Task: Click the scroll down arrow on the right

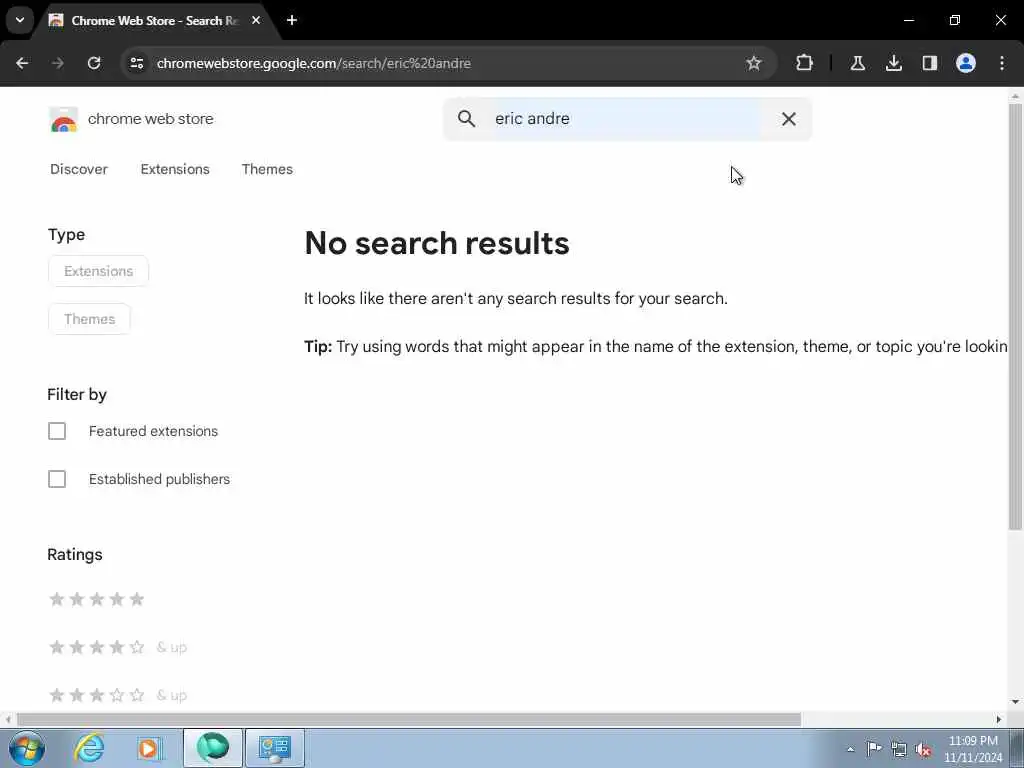Action: click(x=1015, y=702)
